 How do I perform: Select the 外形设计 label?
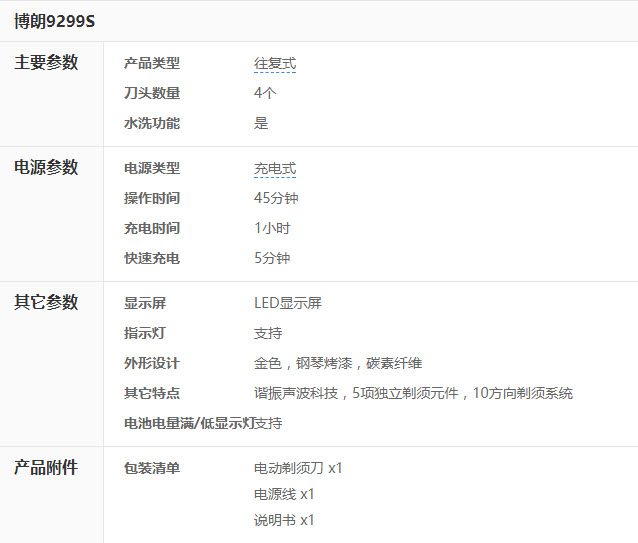[152, 363]
